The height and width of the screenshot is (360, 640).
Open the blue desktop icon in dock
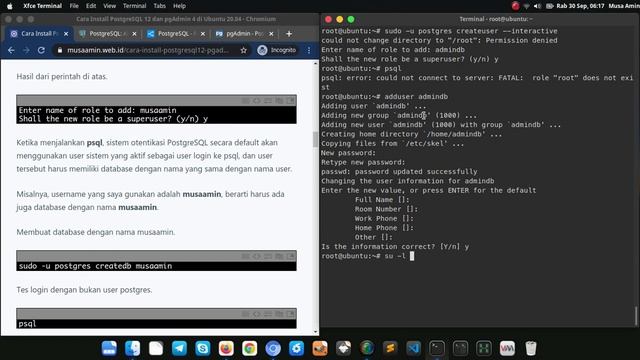tap(109, 348)
